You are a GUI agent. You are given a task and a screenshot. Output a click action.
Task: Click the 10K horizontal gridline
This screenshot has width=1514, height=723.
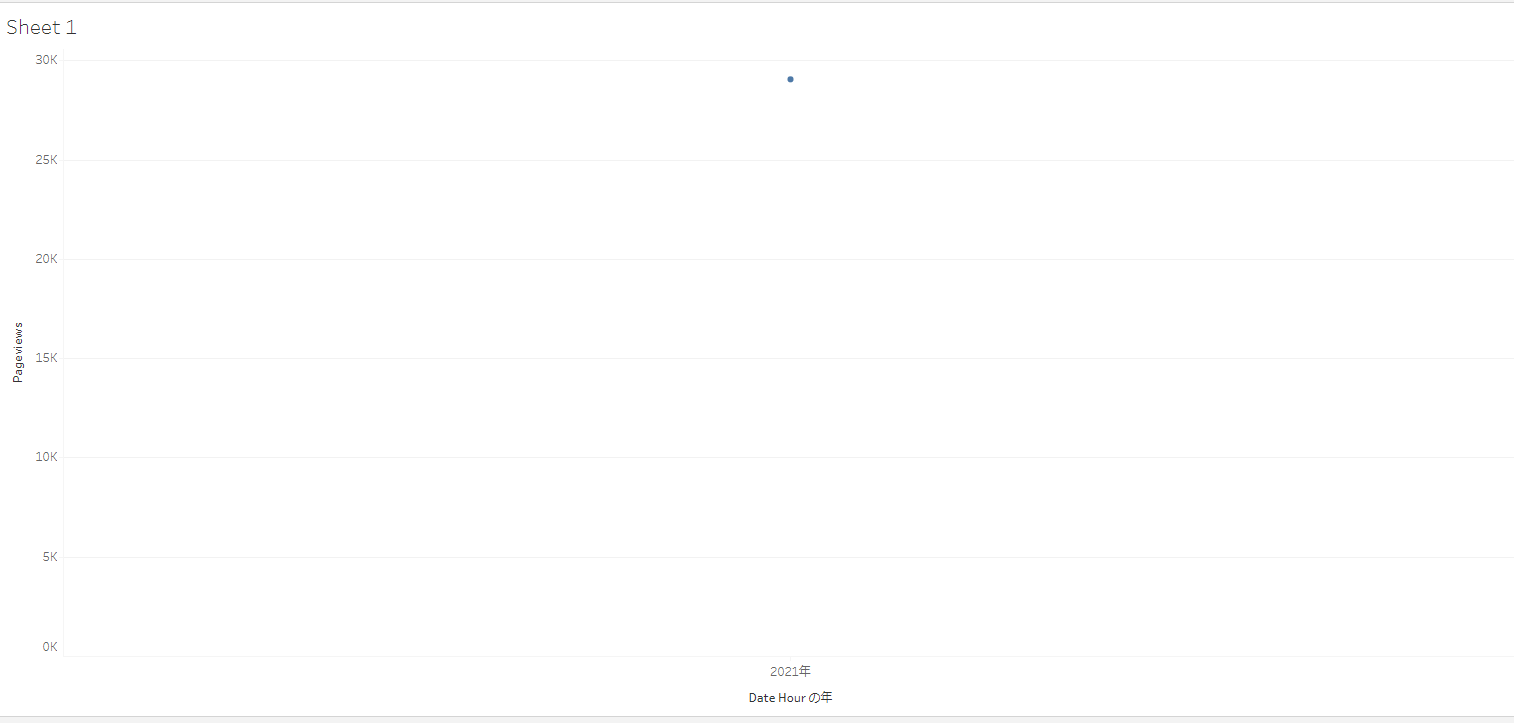pyautogui.click(x=788, y=457)
